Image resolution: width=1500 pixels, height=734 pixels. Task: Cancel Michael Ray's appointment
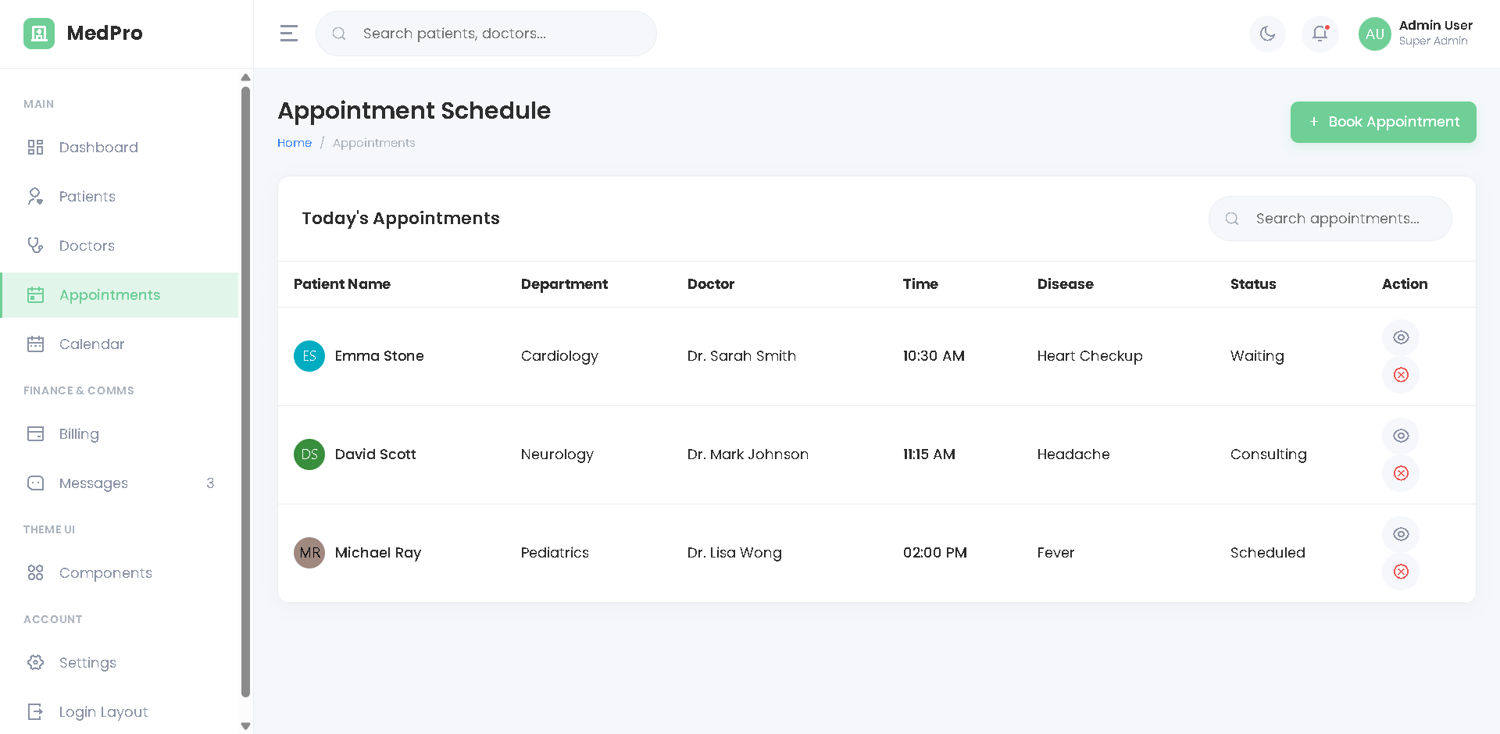click(x=1400, y=572)
